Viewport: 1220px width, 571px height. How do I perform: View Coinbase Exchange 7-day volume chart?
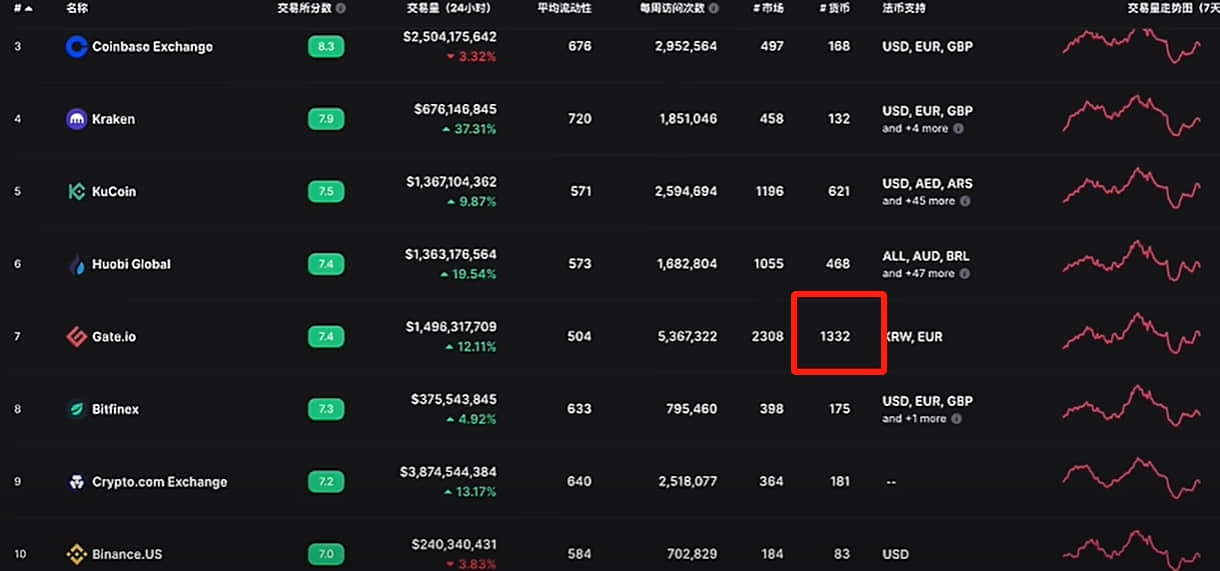click(1131, 46)
